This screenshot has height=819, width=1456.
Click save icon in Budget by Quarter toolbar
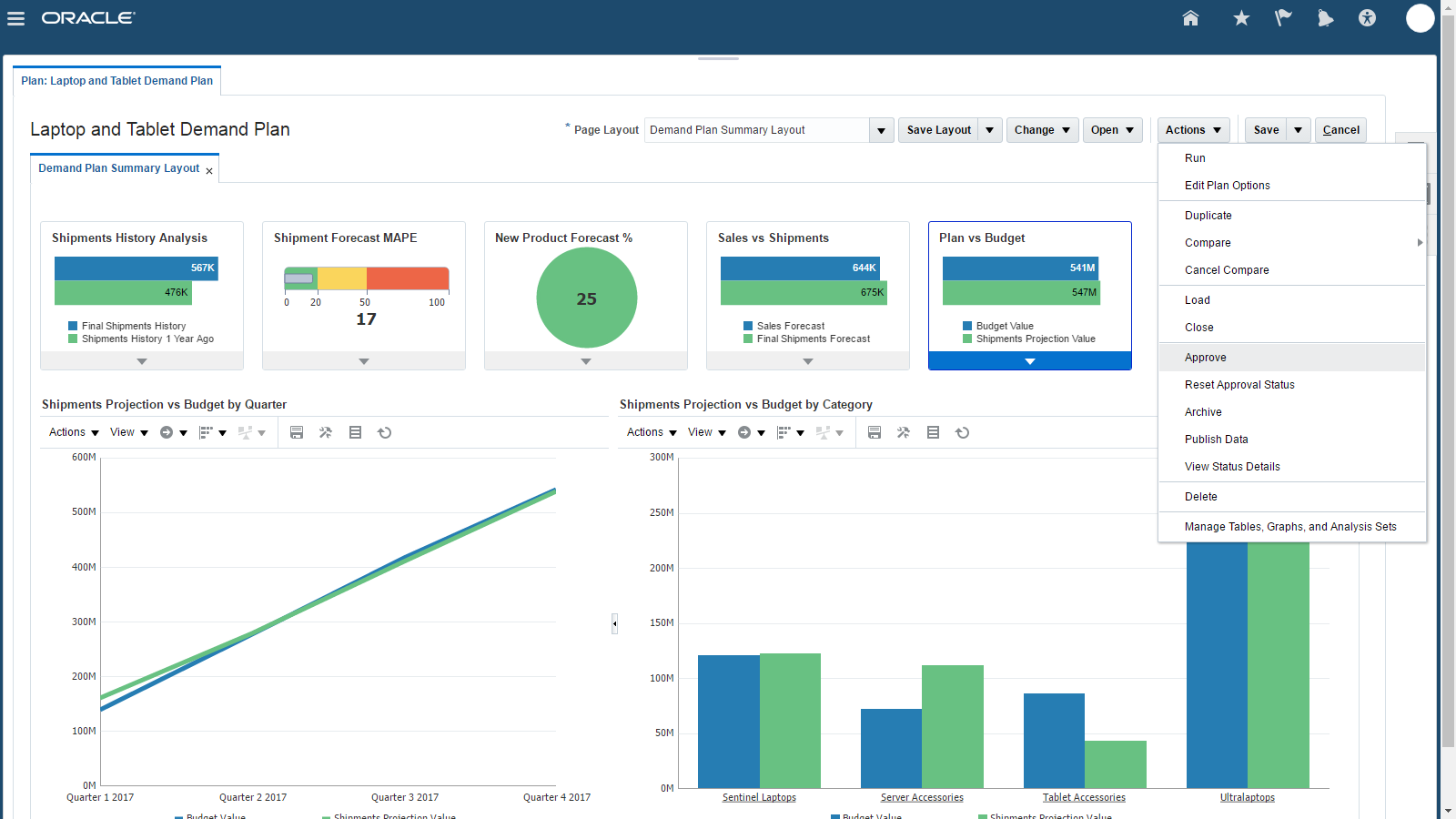(297, 432)
